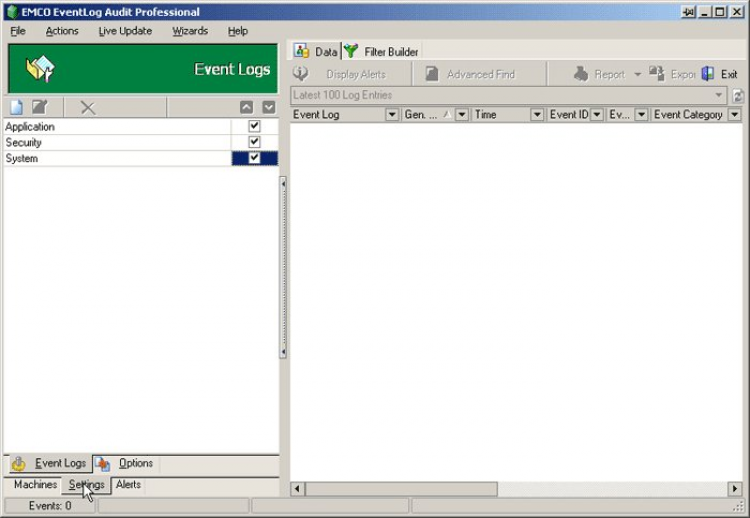Click the delete X icon in left toolbar
This screenshot has width=750, height=518.
[x=88, y=108]
